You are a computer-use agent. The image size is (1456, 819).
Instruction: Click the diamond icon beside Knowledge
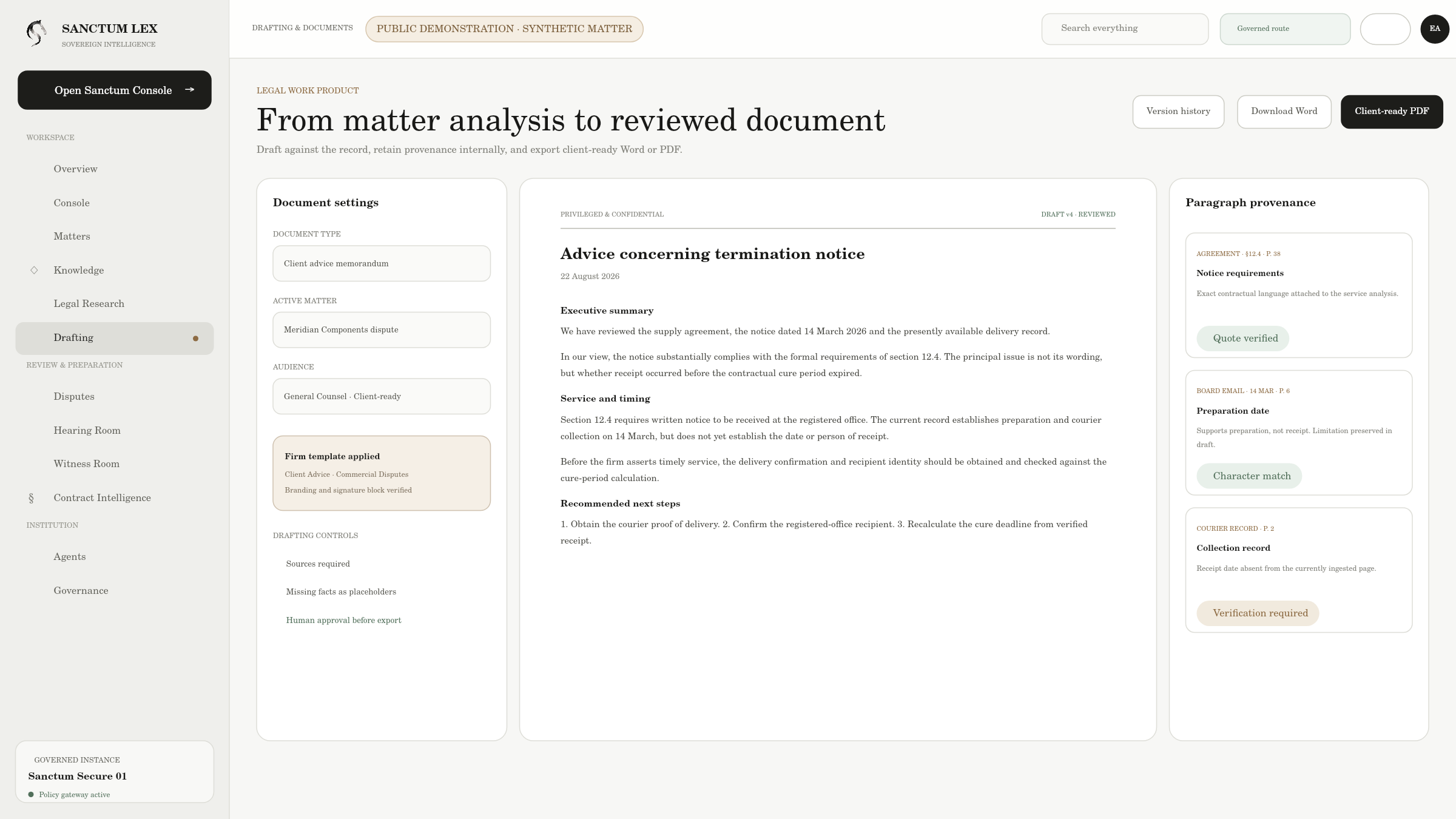tap(34, 271)
